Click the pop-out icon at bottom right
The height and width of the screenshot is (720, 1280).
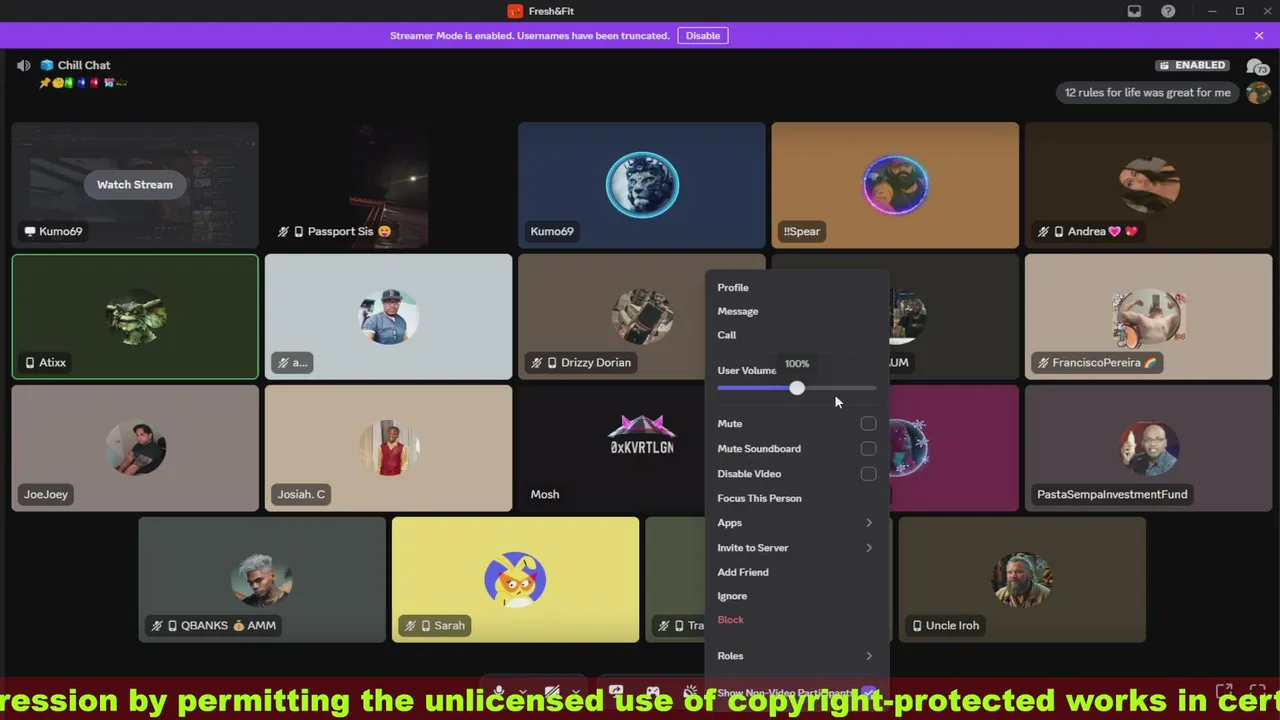[1224, 691]
